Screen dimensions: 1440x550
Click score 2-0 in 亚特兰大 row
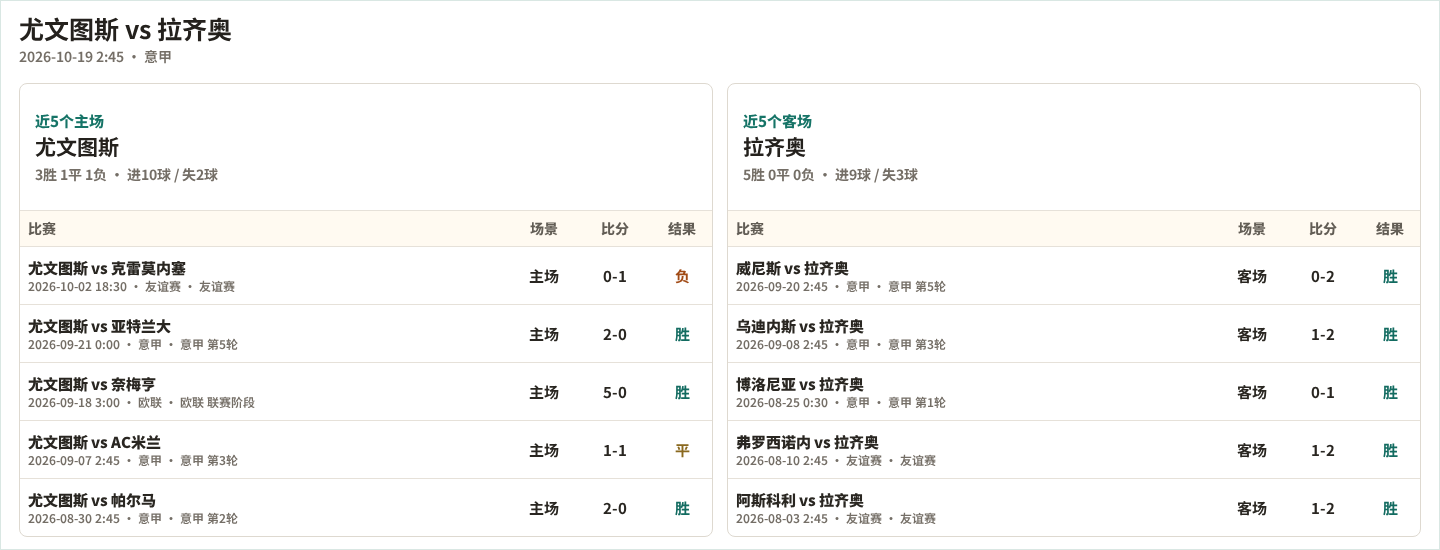click(615, 335)
